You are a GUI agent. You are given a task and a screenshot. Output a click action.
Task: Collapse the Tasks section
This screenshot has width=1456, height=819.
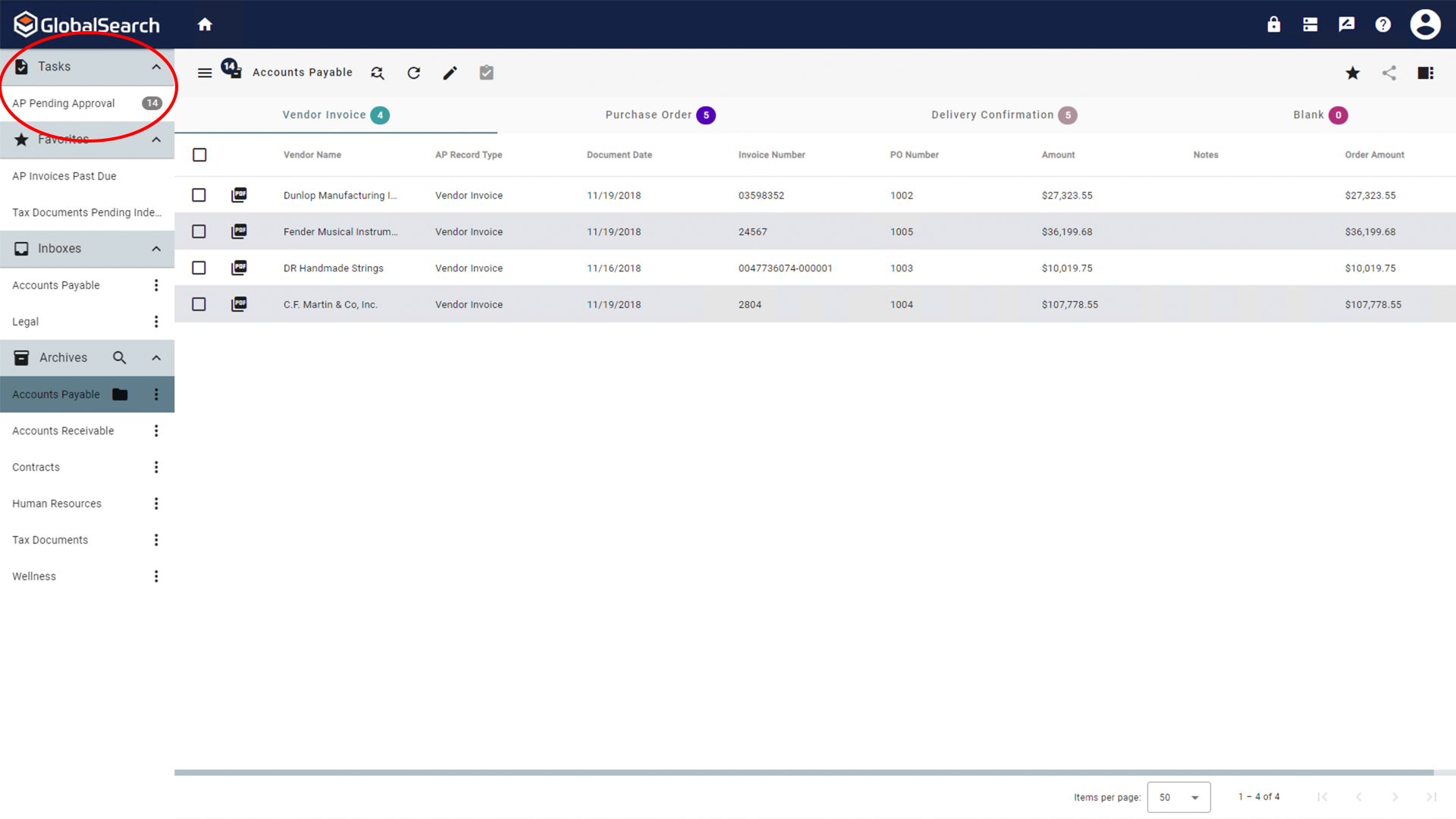156,67
